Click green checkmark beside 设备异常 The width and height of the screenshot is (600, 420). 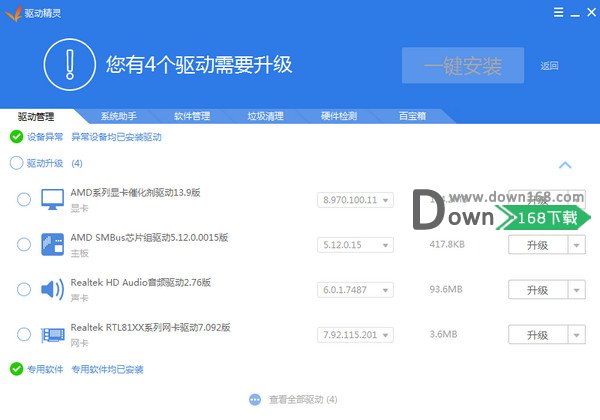click(x=16, y=137)
